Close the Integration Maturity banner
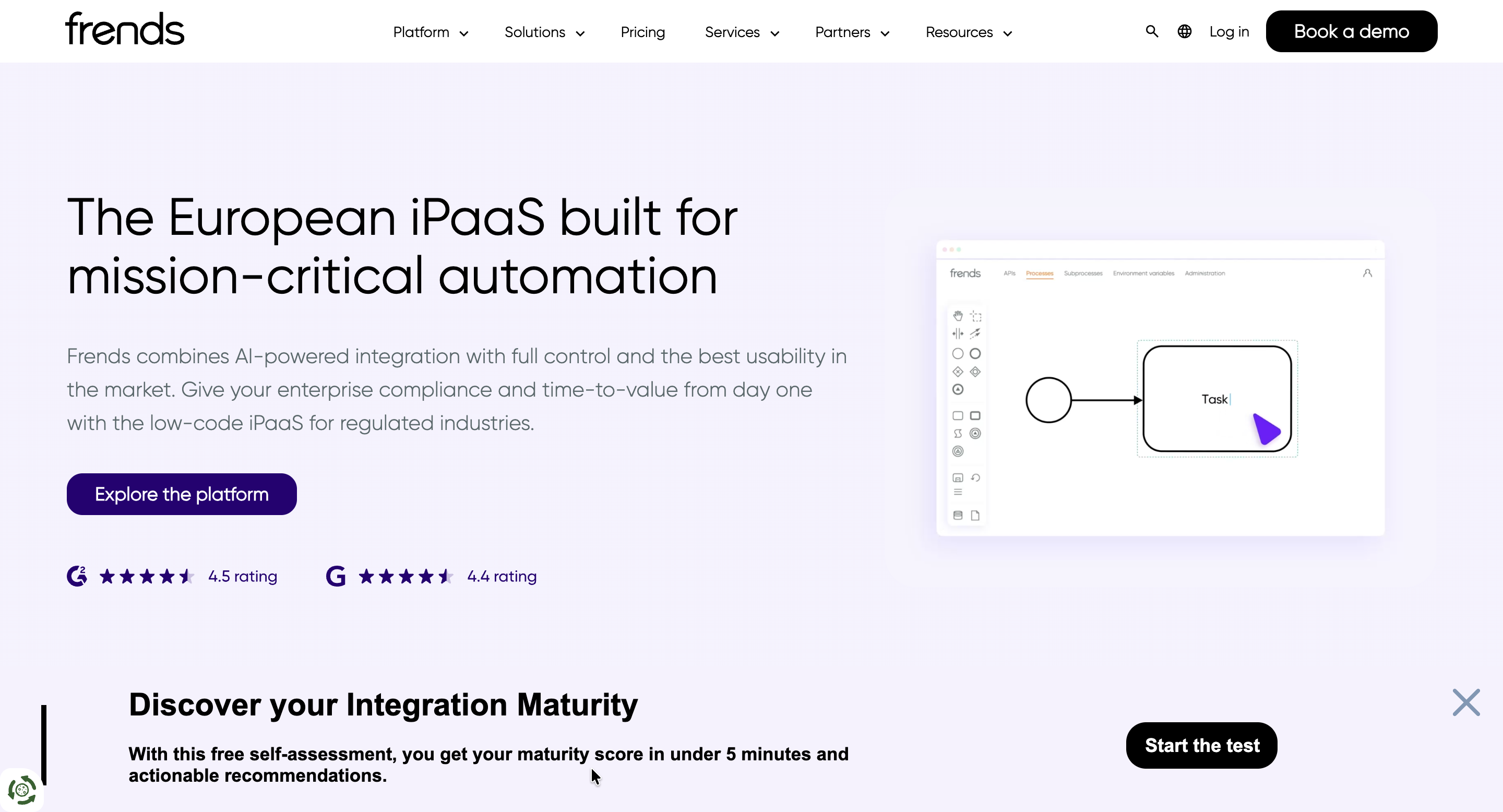This screenshot has height=812, width=1503. point(1465,702)
